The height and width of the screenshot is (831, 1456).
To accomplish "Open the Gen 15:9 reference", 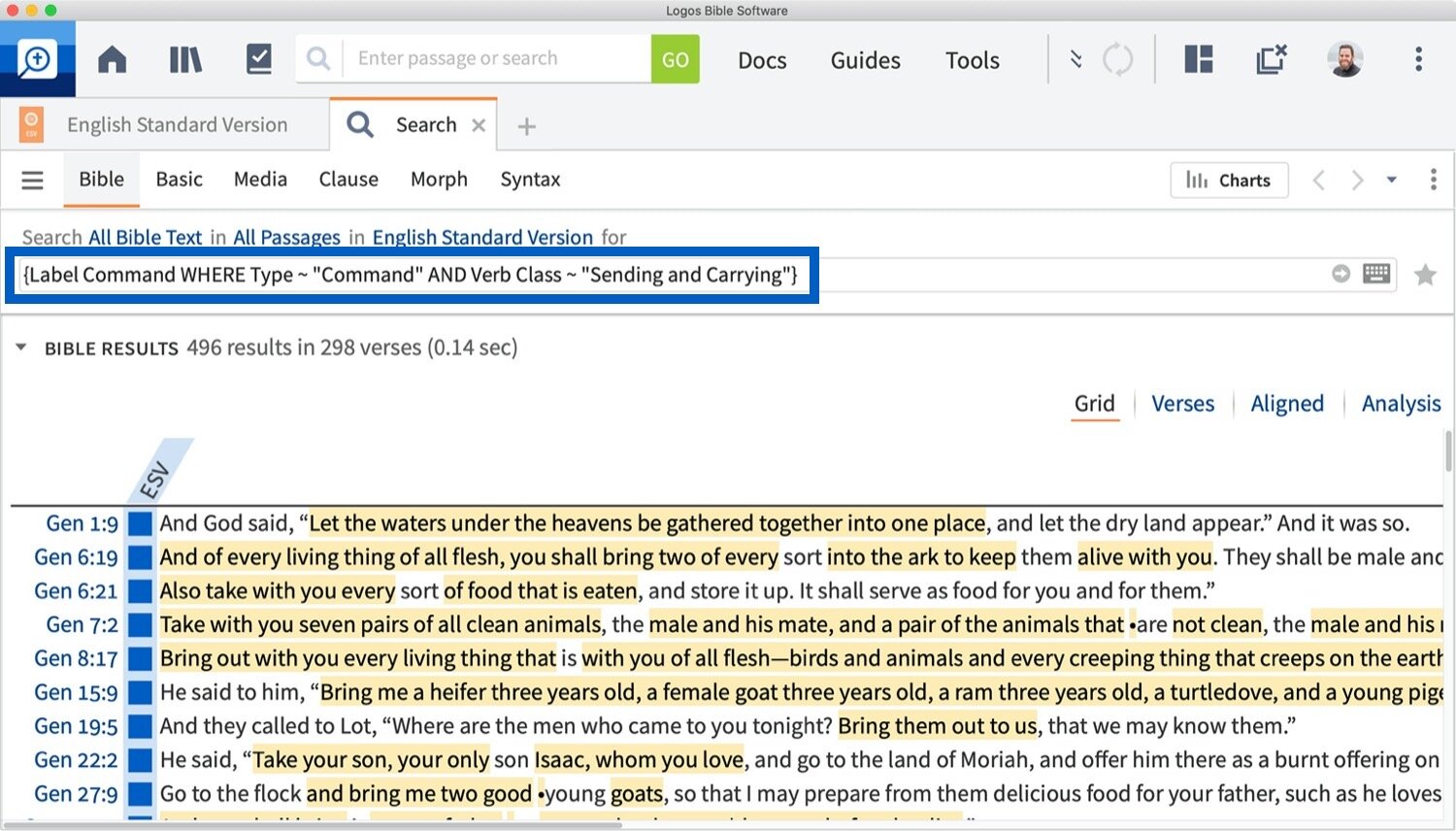I will click(76, 693).
